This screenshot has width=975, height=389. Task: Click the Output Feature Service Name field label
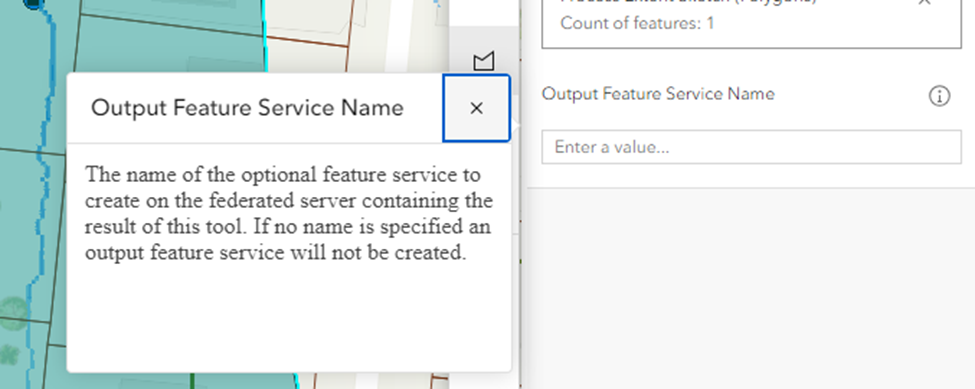pos(658,94)
